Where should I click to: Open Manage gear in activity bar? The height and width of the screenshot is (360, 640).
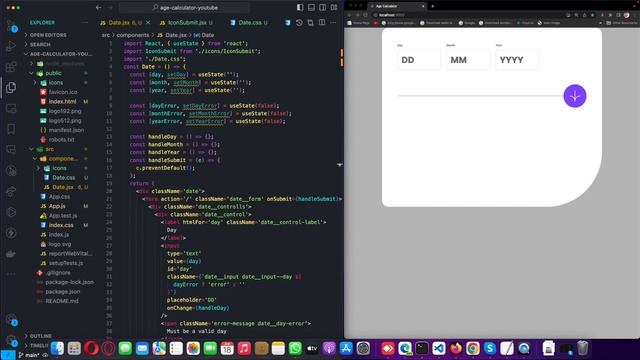point(11,340)
